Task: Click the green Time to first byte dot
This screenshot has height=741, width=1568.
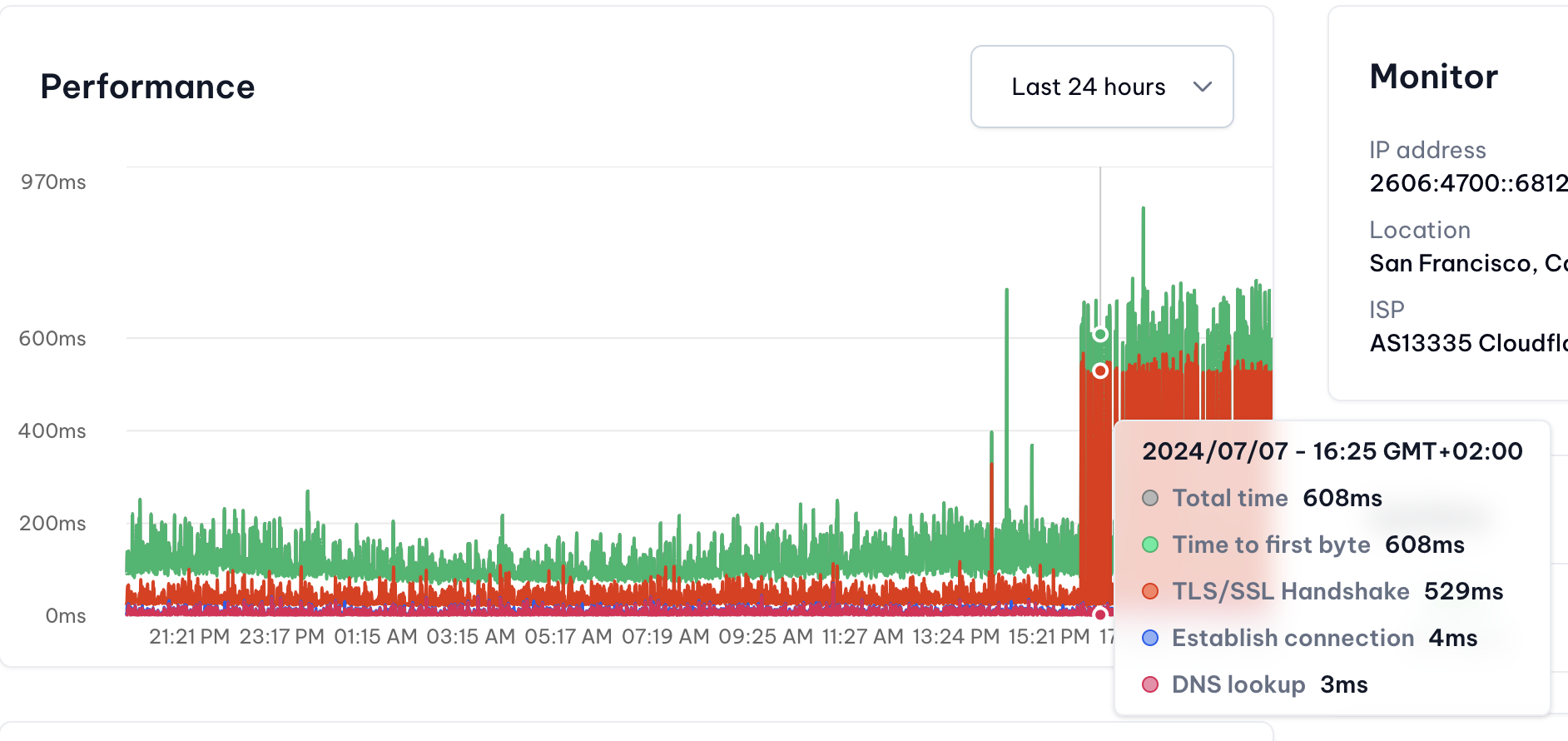Action: (x=1150, y=545)
